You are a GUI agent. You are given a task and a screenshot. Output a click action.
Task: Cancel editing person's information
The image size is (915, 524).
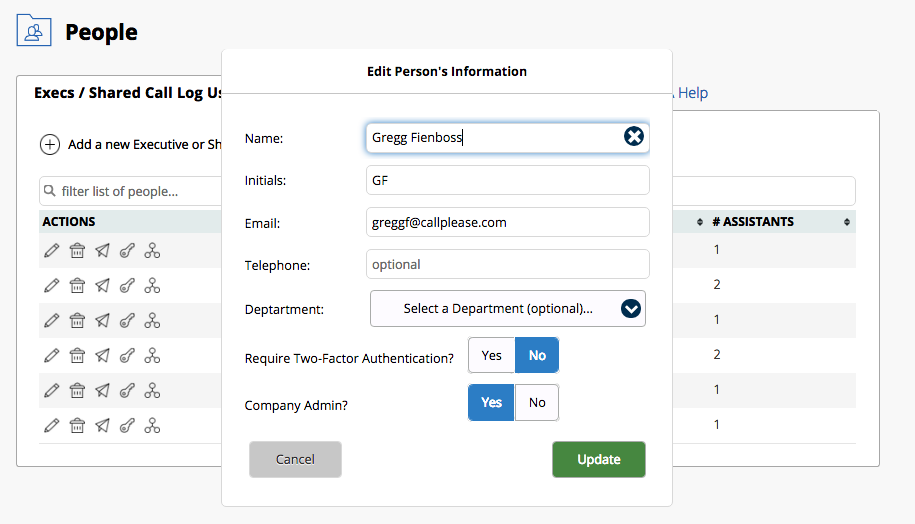[x=295, y=460]
